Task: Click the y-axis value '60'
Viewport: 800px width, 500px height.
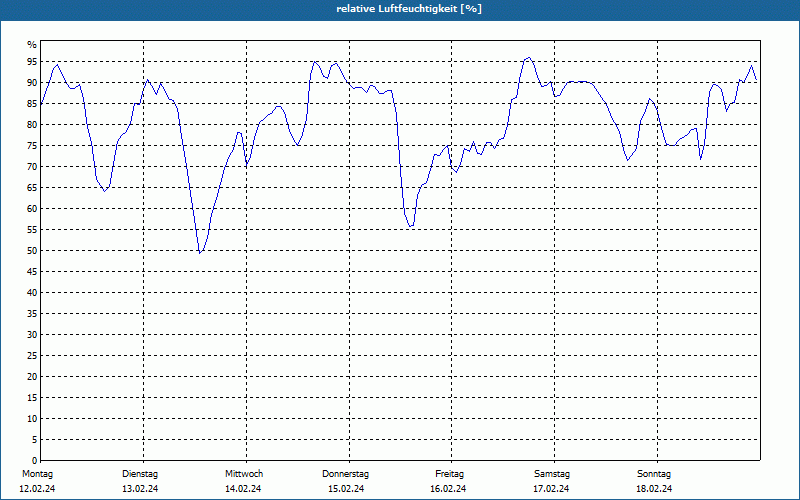Action: (32, 209)
